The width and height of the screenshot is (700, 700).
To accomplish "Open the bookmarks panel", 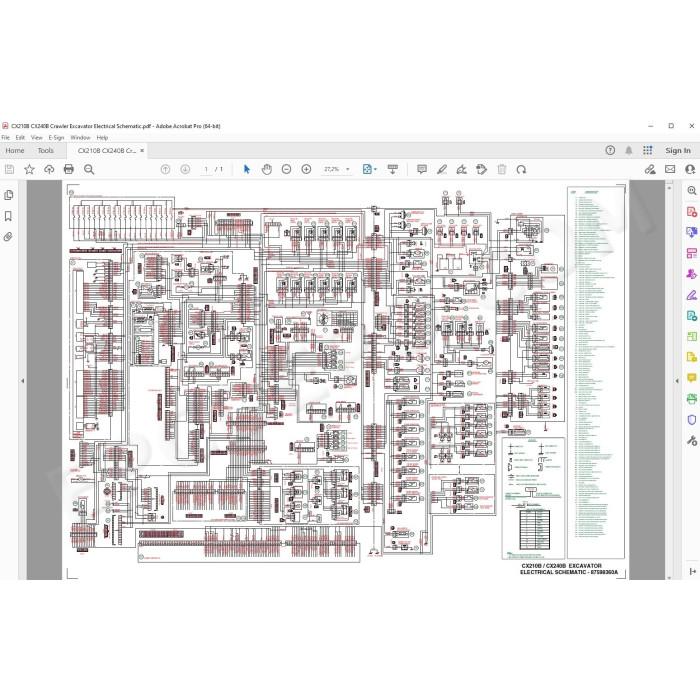I will (8, 216).
